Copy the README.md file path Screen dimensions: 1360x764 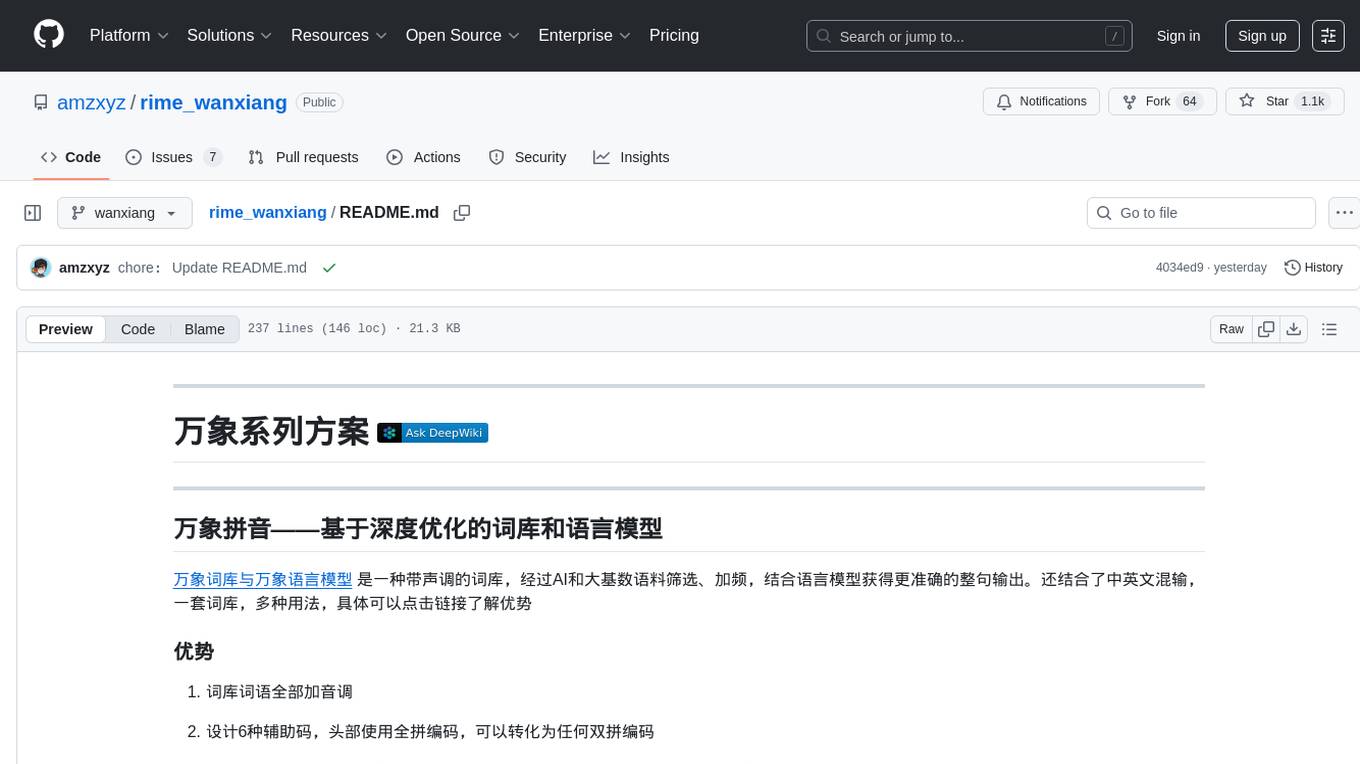pyautogui.click(x=461, y=213)
